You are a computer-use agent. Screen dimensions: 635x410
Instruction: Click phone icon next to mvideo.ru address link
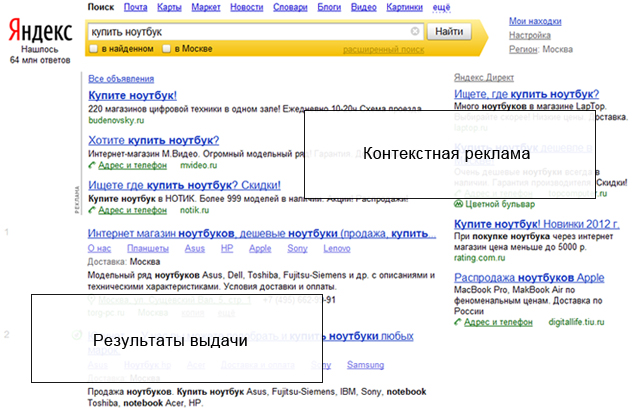[92, 165]
